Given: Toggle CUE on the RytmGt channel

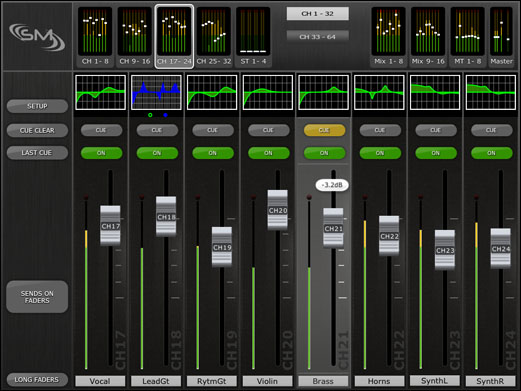Looking at the screenshot, I should pyautogui.click(x=213, y=130).
